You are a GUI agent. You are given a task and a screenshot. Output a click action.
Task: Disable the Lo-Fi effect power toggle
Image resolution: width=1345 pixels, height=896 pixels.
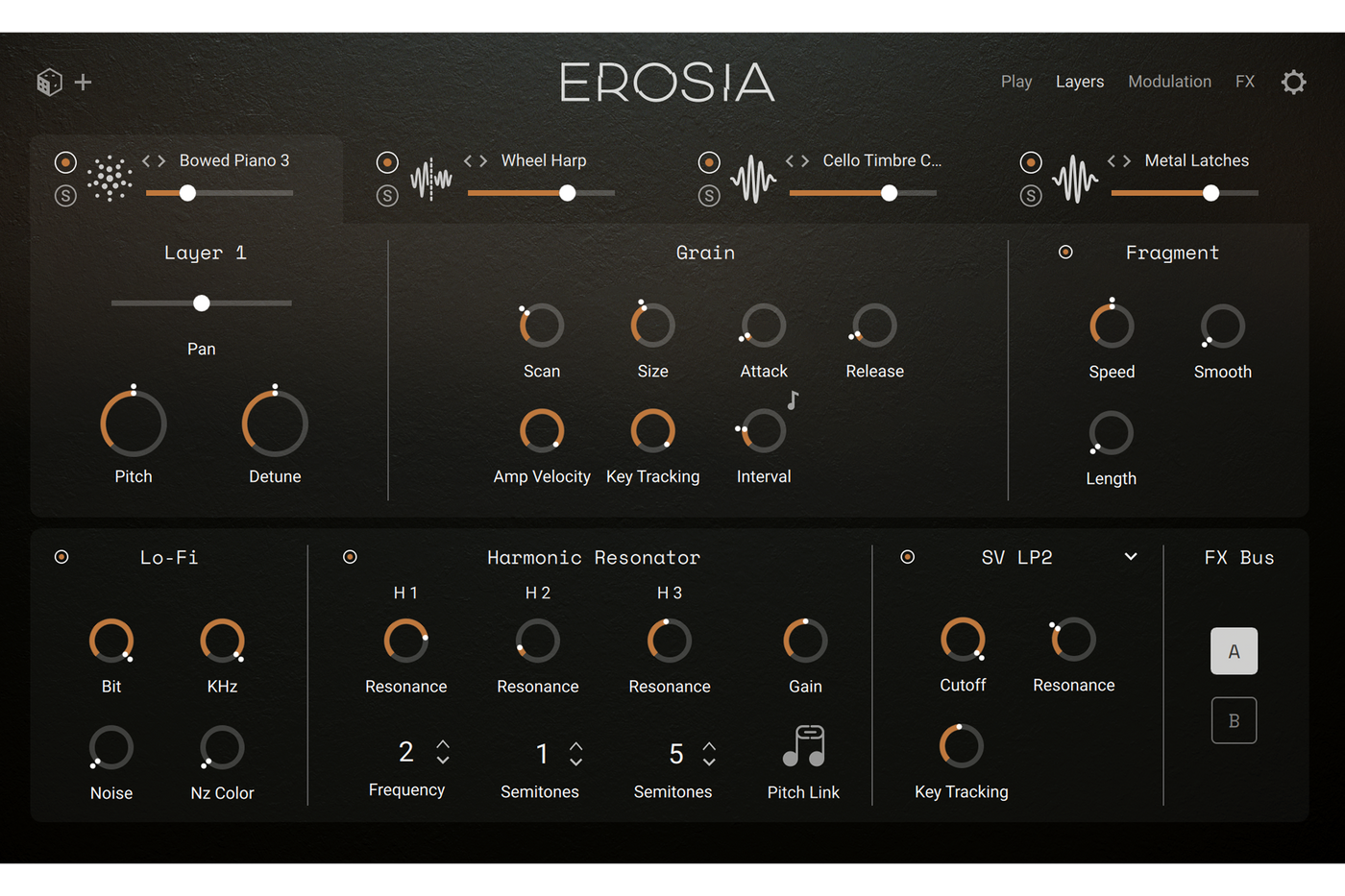61,557
